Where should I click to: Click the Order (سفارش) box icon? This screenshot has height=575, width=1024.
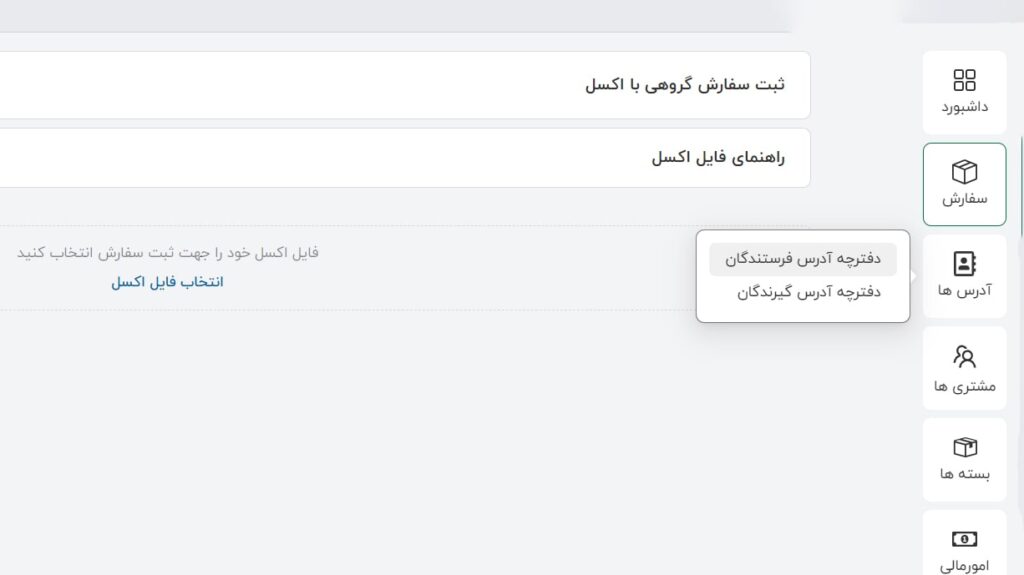pos(964,171)
